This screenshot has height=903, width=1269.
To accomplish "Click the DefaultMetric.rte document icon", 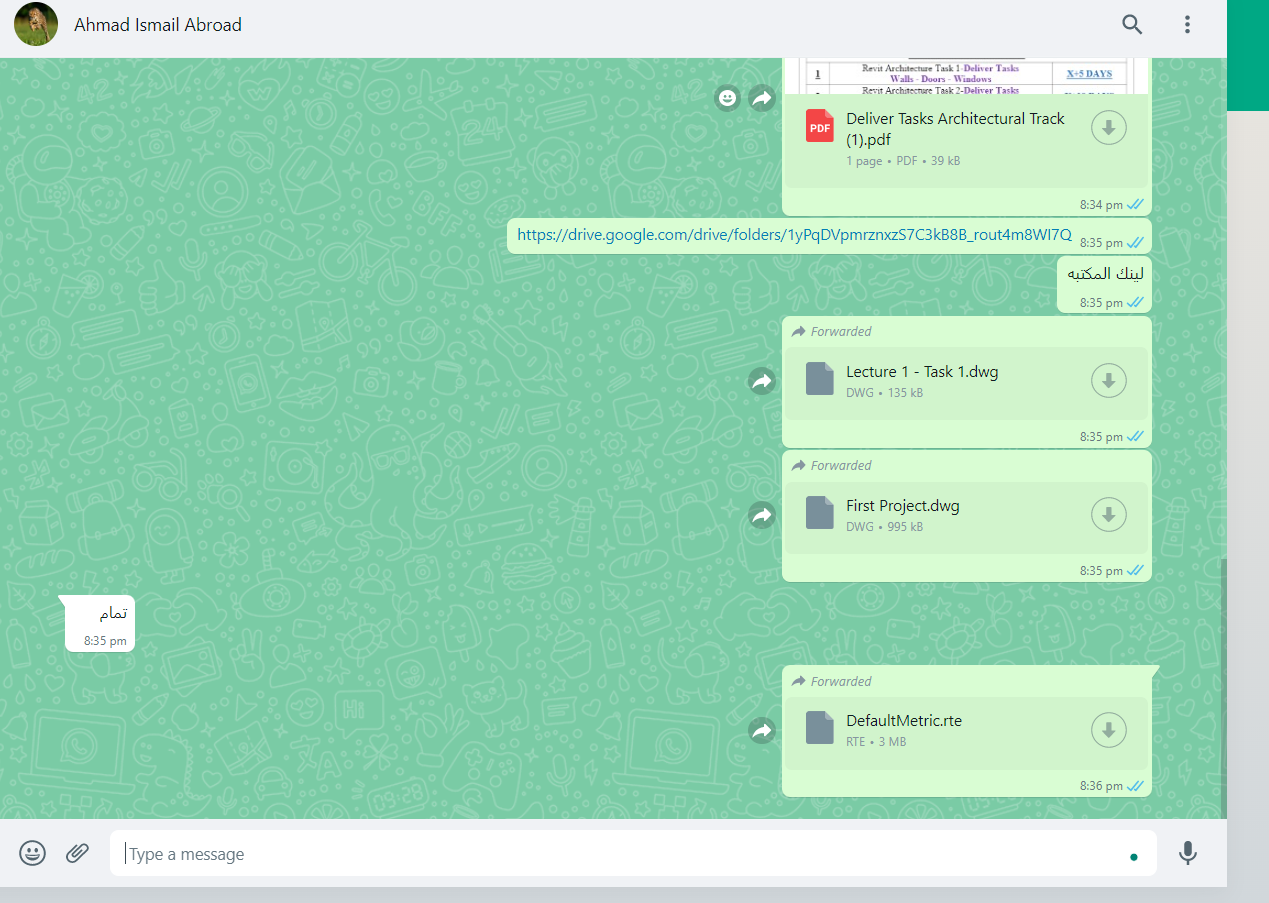I will point(820,729).
